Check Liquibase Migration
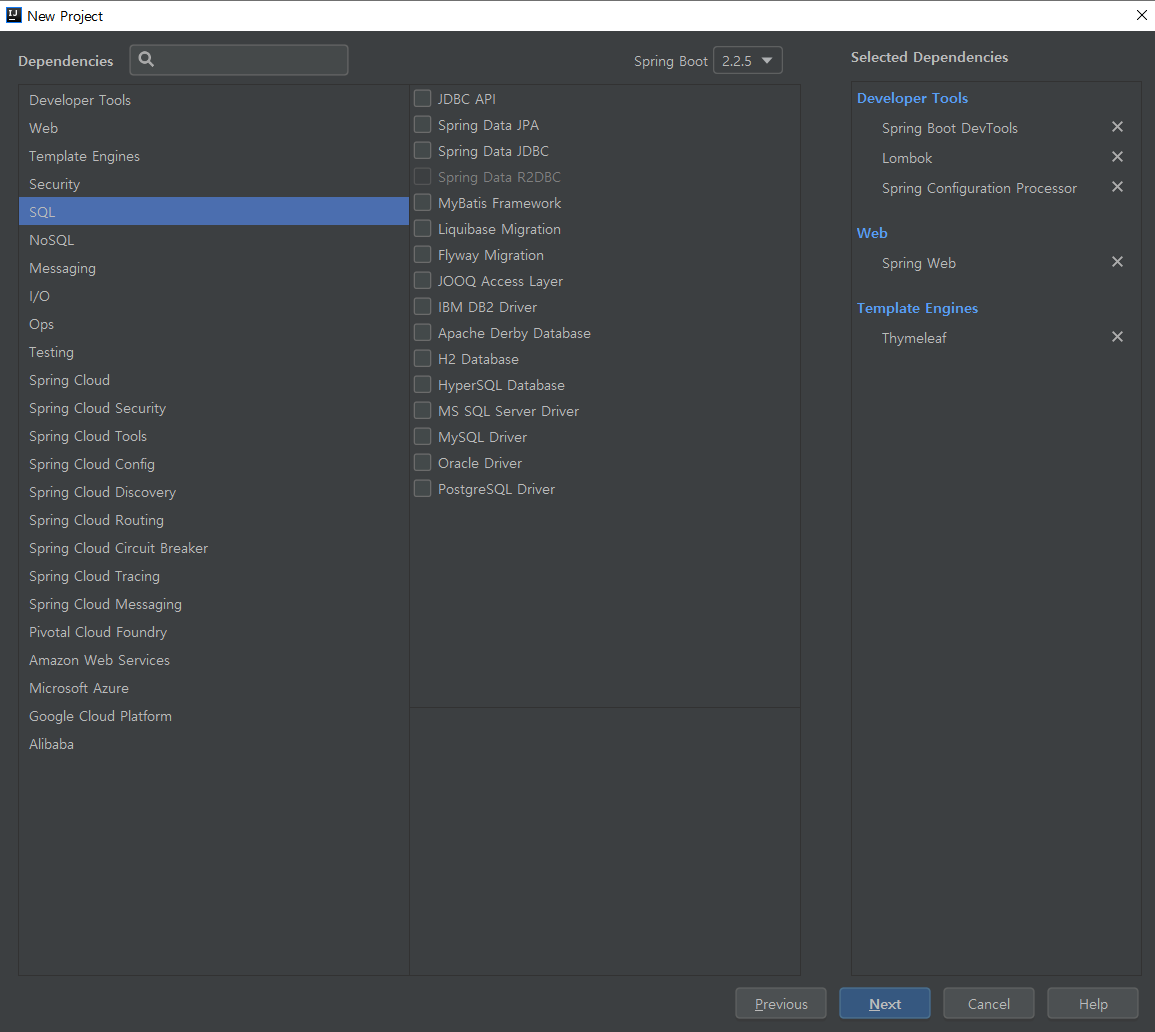 pos(422,228)
